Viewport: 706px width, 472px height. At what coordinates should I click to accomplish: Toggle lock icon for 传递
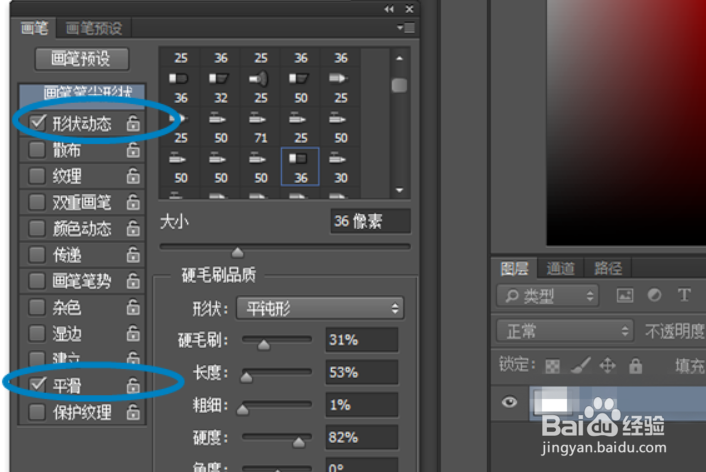(133, 254)
